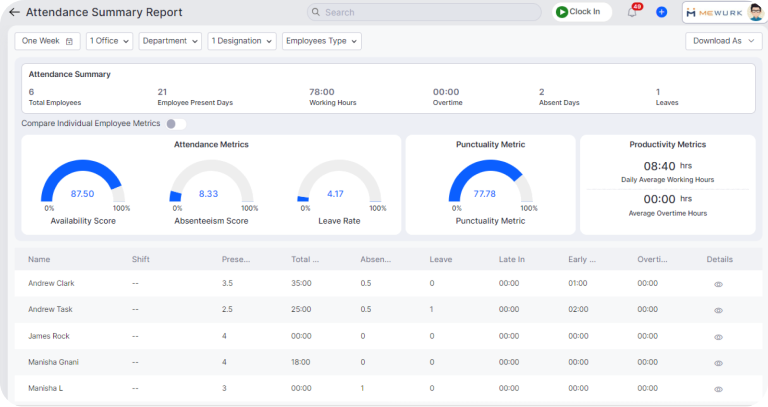Click the 77.78 punctuality value
Image resolution: width=768 pixels, height=407 pixels.
[x=484, y=193]
